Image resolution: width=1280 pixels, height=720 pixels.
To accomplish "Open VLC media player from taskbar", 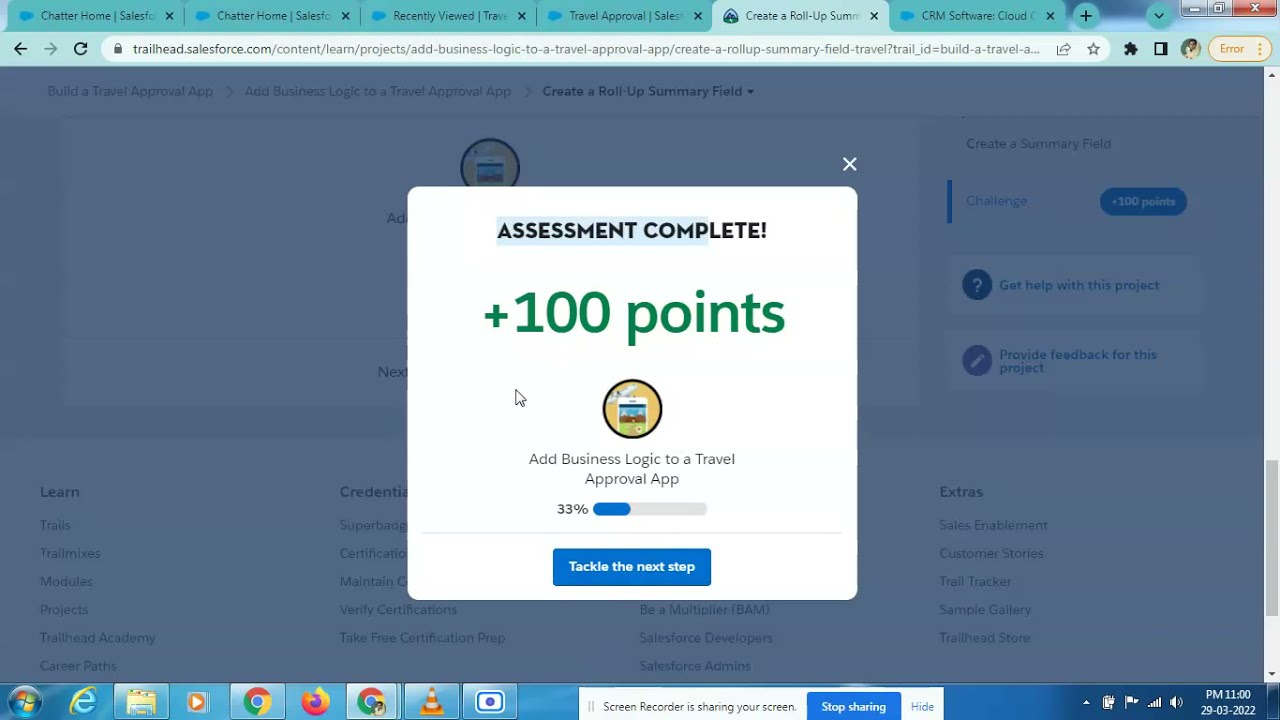I will (431, 702).
